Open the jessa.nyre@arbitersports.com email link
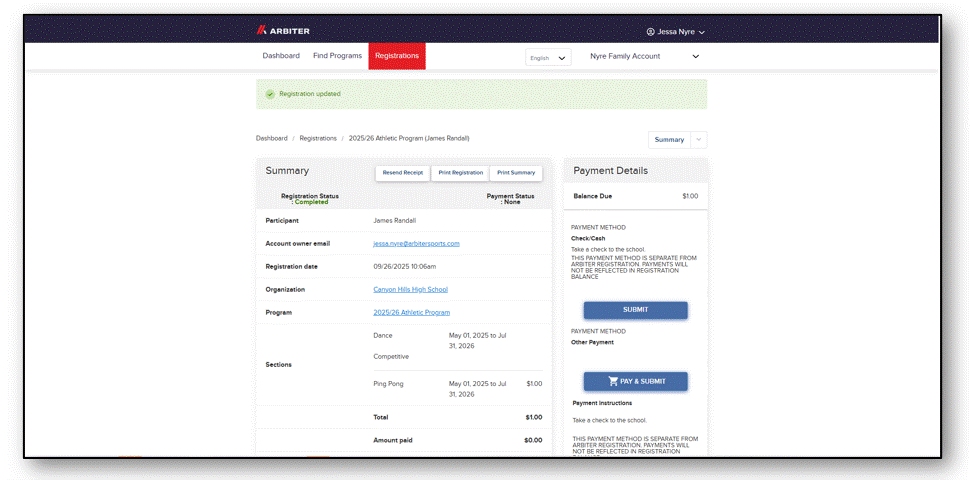 pos(416,244)
